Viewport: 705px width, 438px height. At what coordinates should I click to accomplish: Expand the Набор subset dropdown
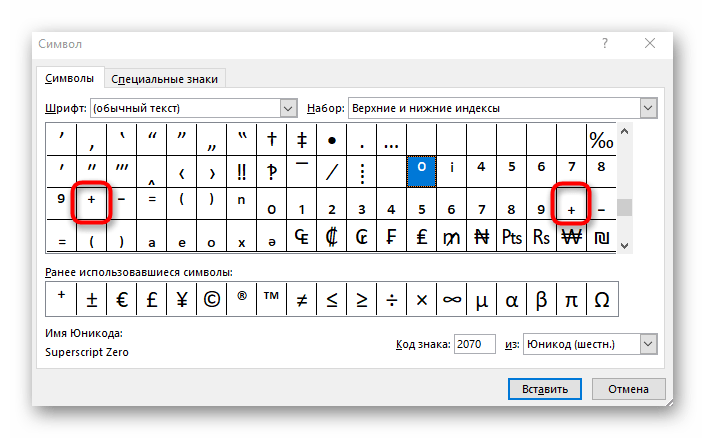tap(648, 108)
